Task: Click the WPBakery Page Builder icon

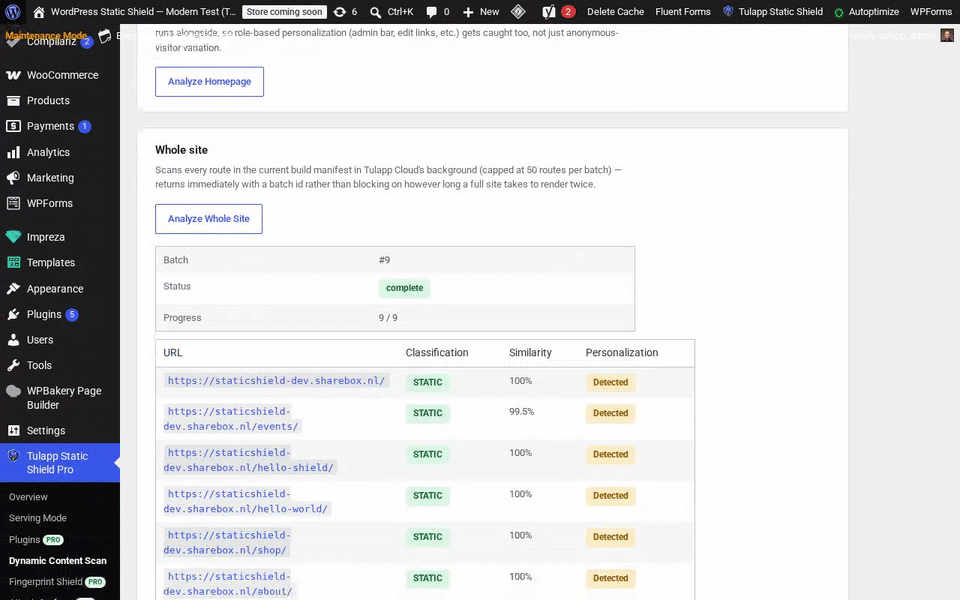Action: point(13,391)
